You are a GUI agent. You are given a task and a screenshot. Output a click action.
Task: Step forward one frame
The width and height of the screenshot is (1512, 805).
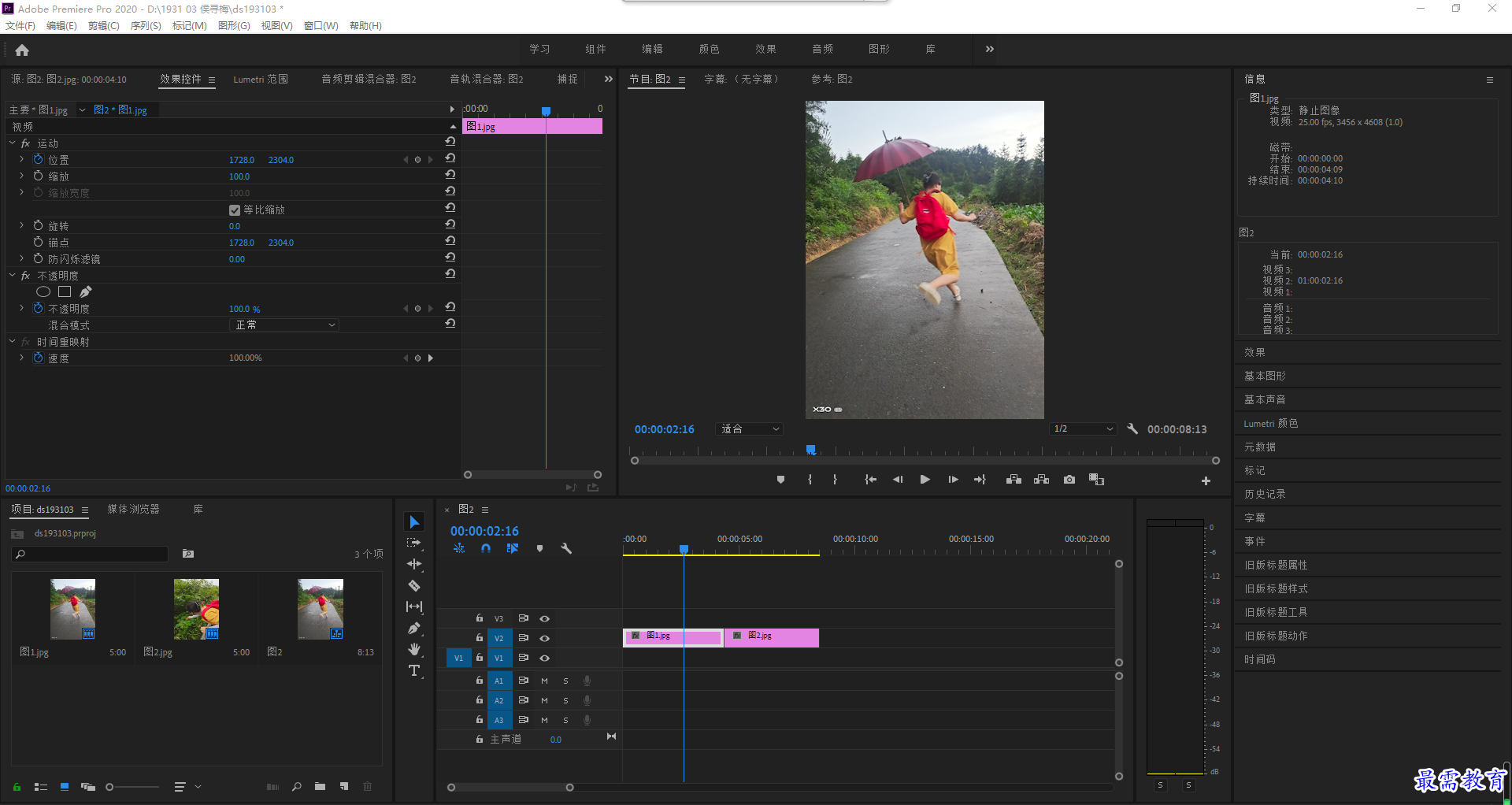953,480
